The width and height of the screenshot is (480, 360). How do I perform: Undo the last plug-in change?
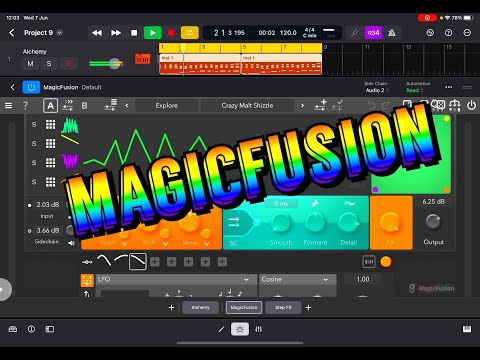(x=371, y=106)
